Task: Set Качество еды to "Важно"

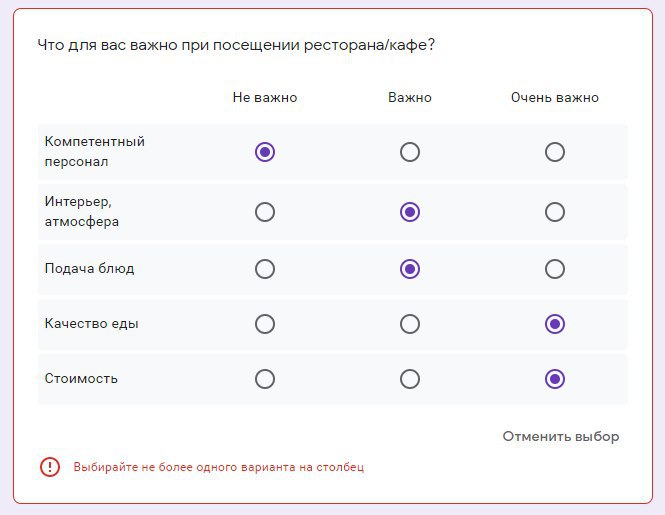Action: 410,324
